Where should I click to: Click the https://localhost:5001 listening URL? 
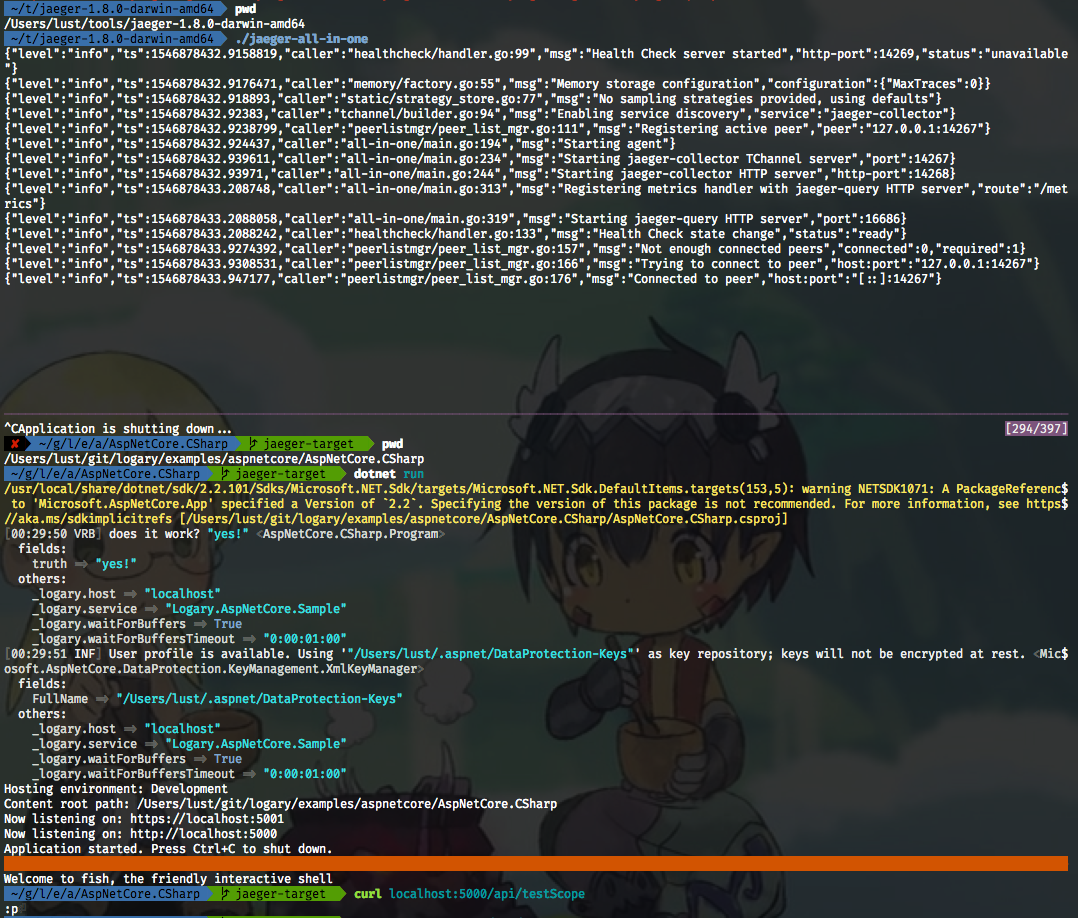(207, 819)
